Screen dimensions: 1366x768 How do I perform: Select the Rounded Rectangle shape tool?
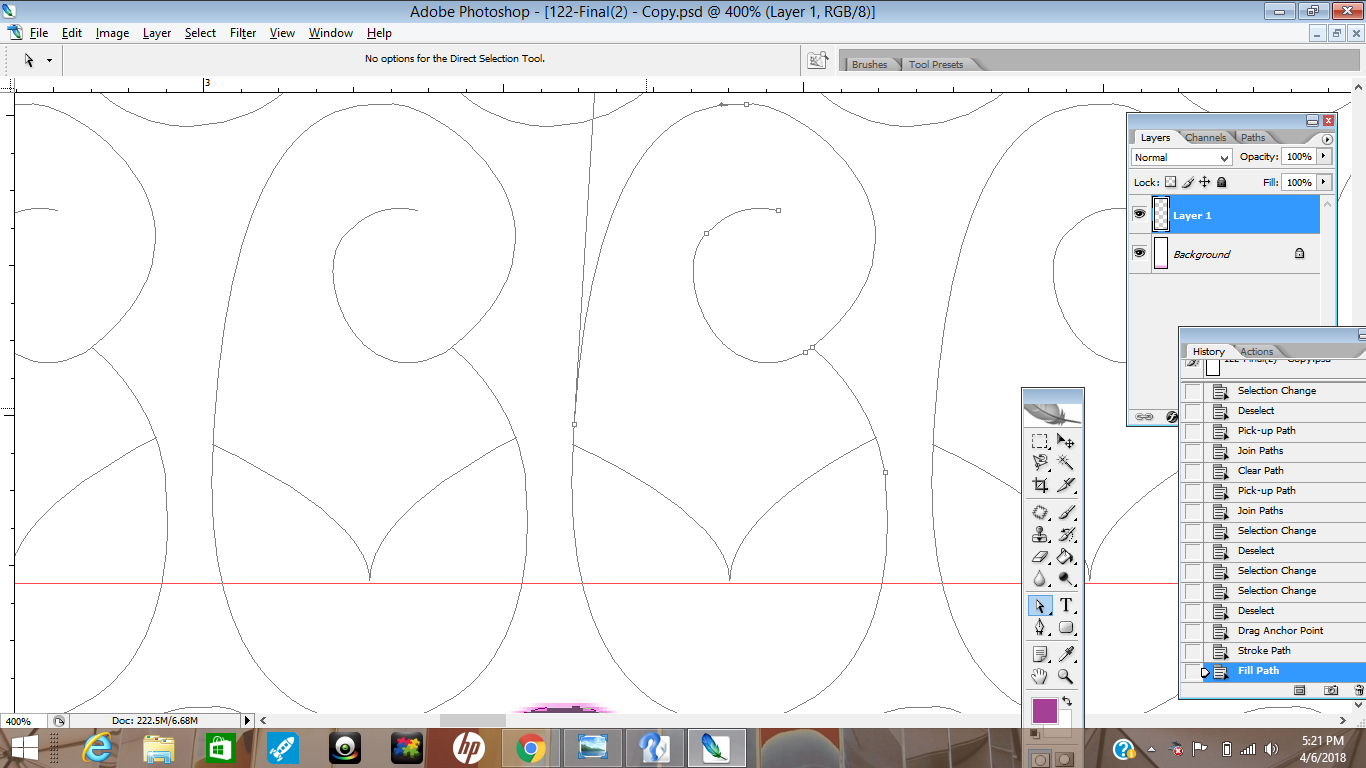(1066, 627)
